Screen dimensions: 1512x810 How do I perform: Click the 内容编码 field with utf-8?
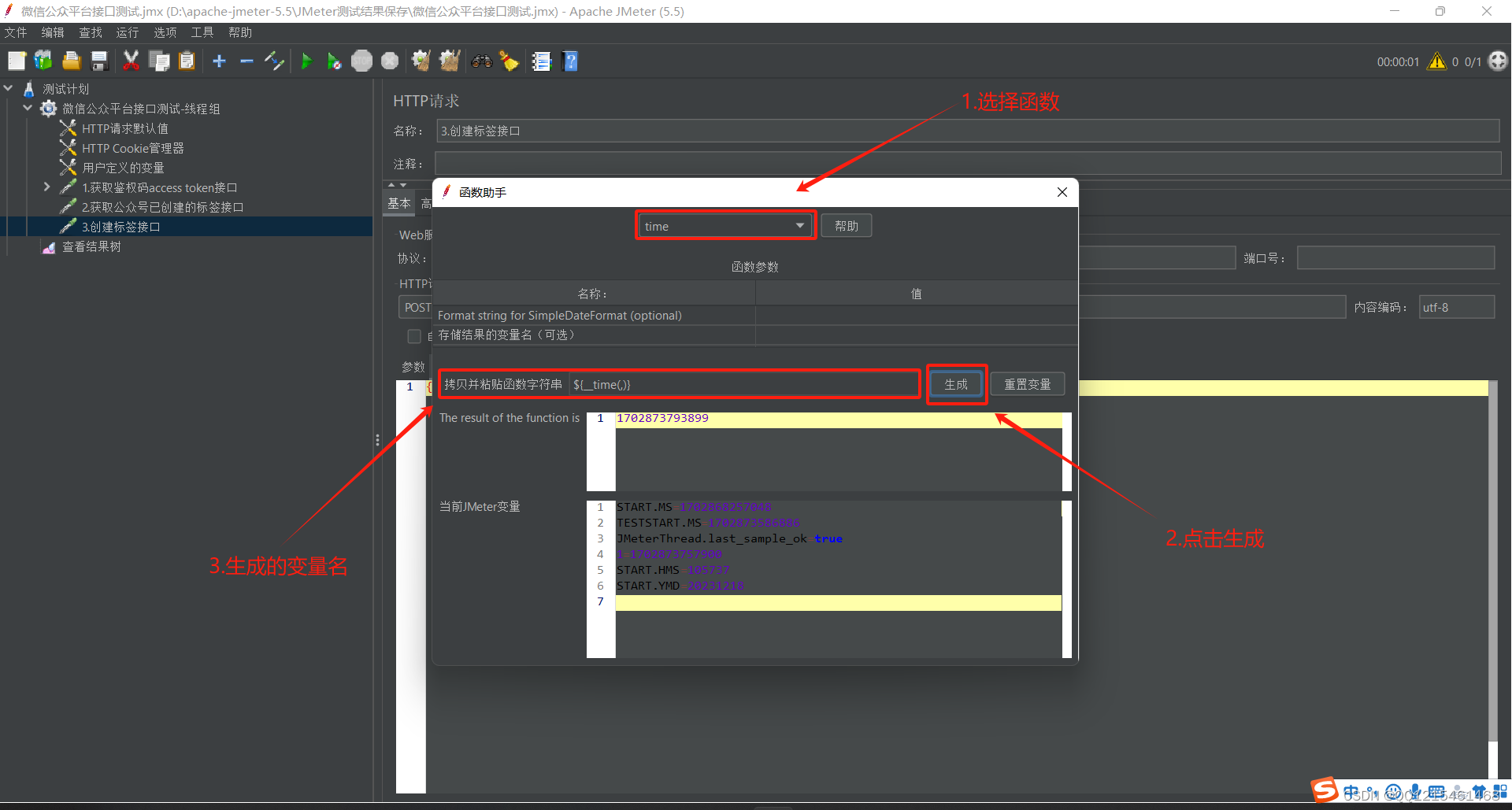click(x=1457, y=307)
